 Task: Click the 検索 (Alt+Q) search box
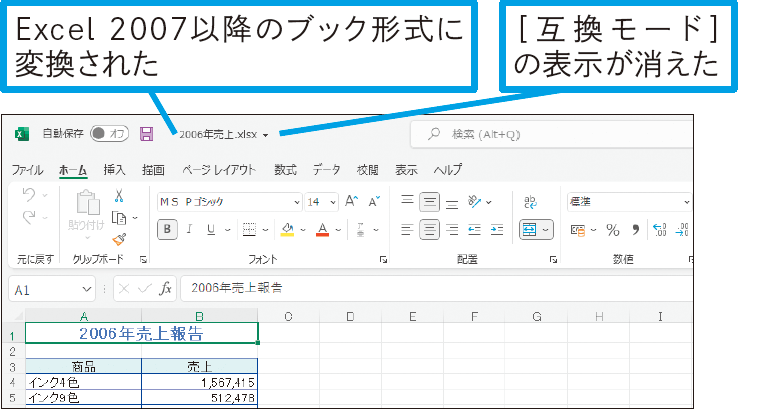point(551,134)
